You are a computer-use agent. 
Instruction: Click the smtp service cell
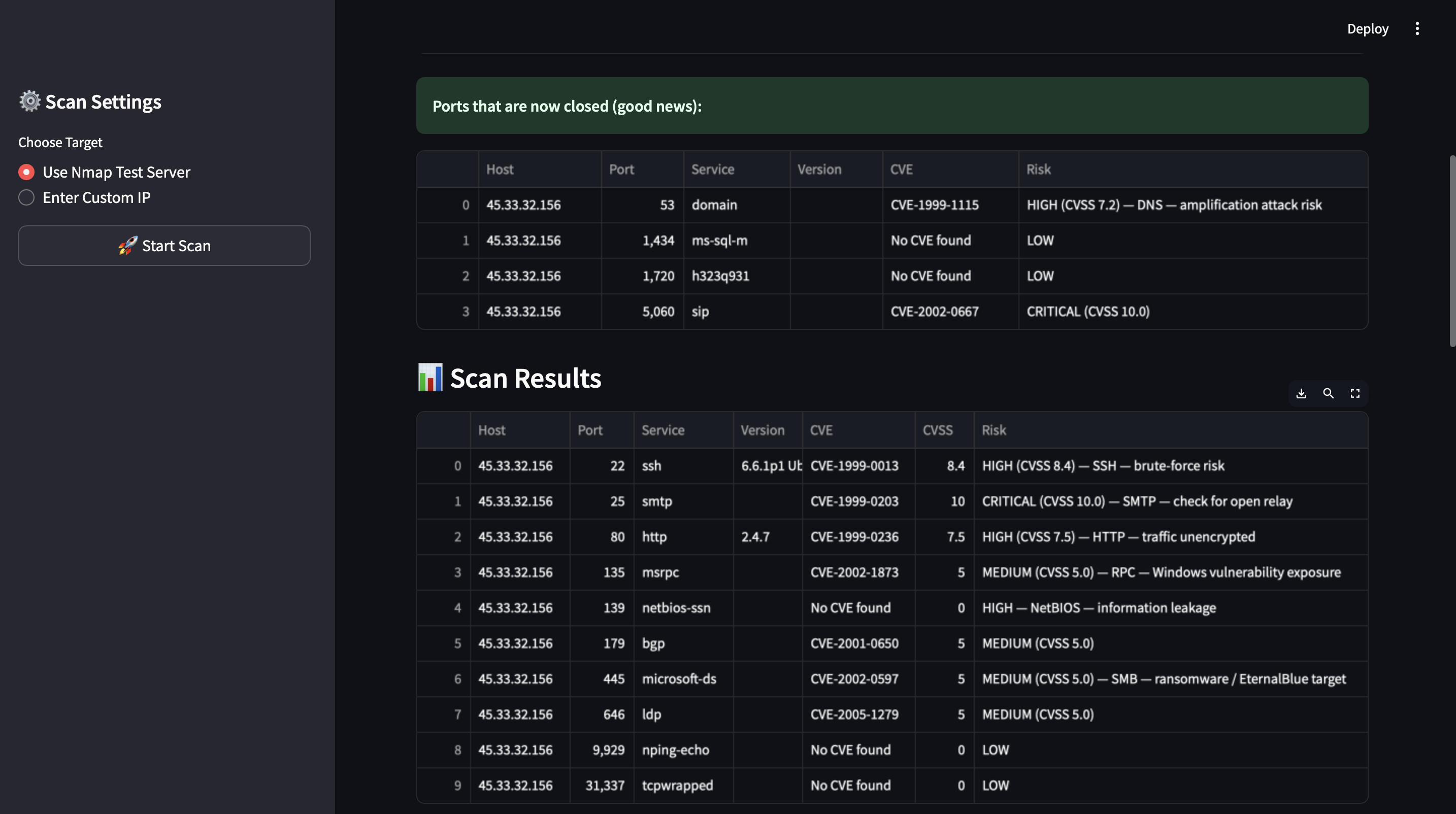(x=683, y=501)
